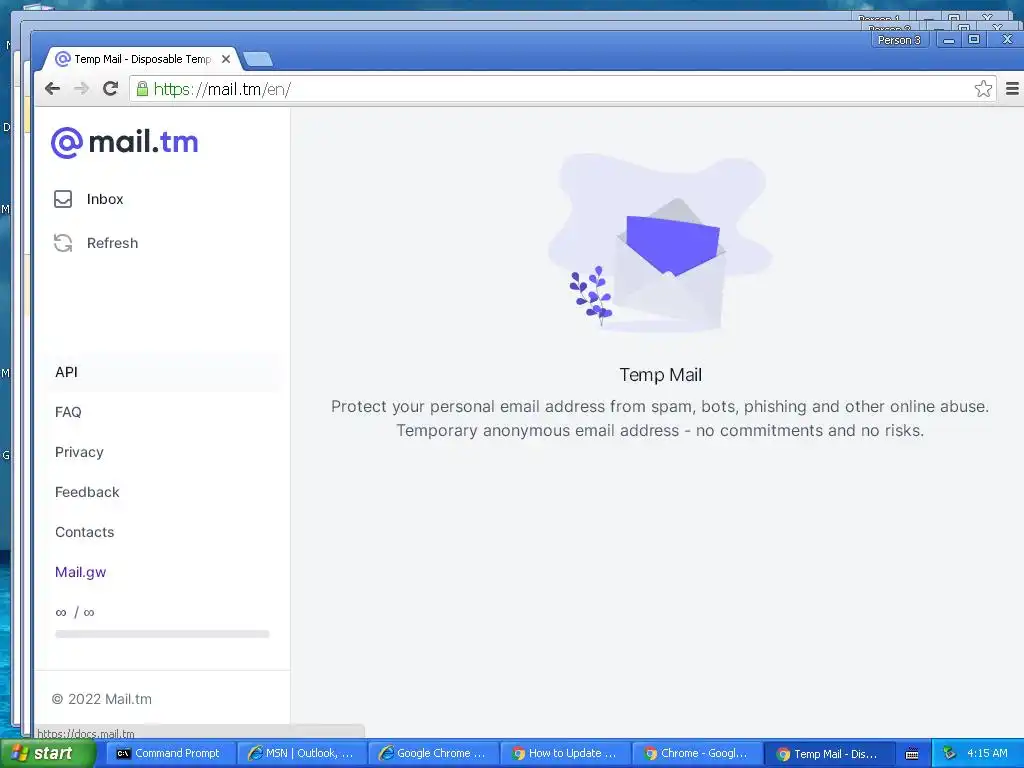Viewport: 1024px width, 768px height.
Task: Minimize the Person 3 Chrome window
Action: point(948,40)
